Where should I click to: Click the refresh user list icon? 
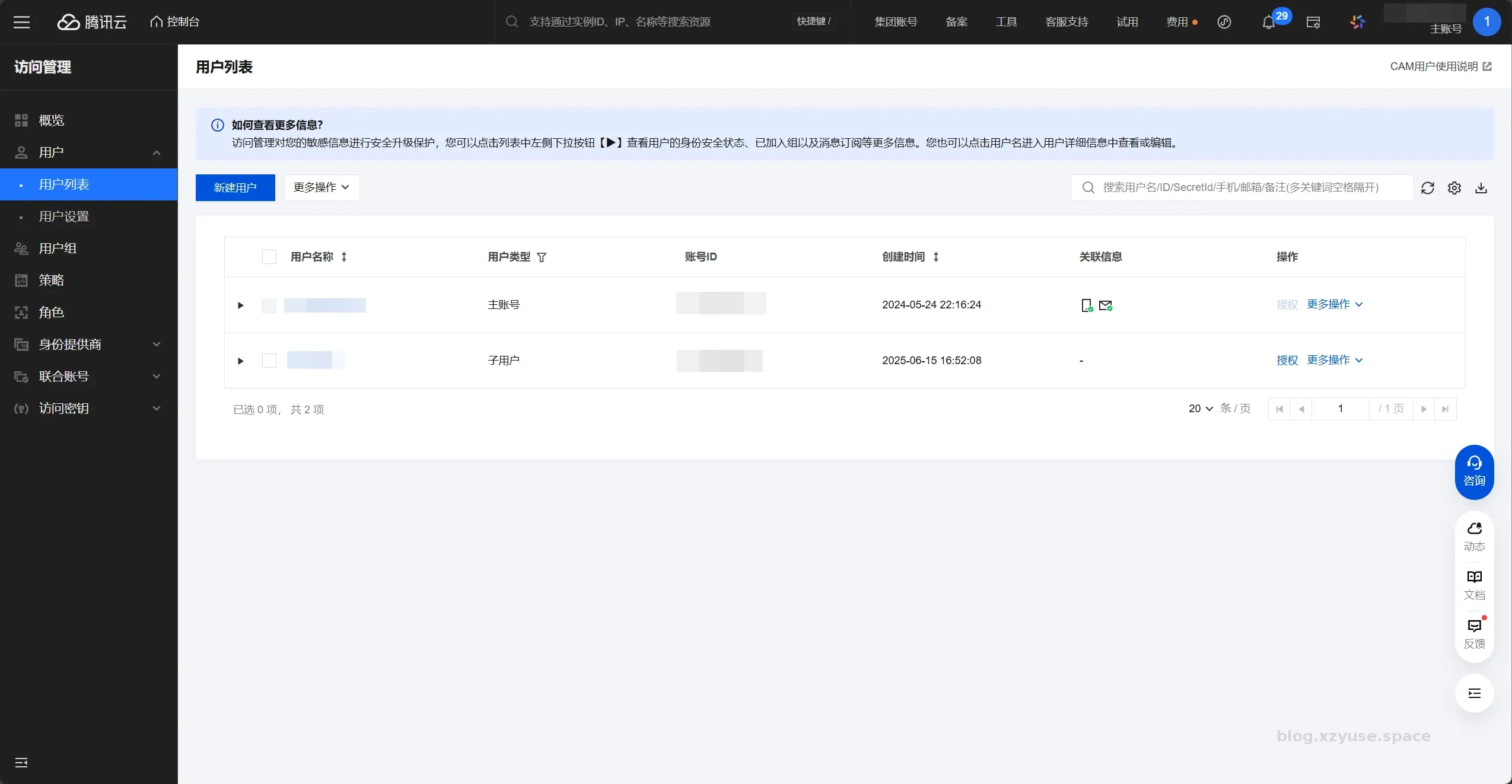[1427, 188]
